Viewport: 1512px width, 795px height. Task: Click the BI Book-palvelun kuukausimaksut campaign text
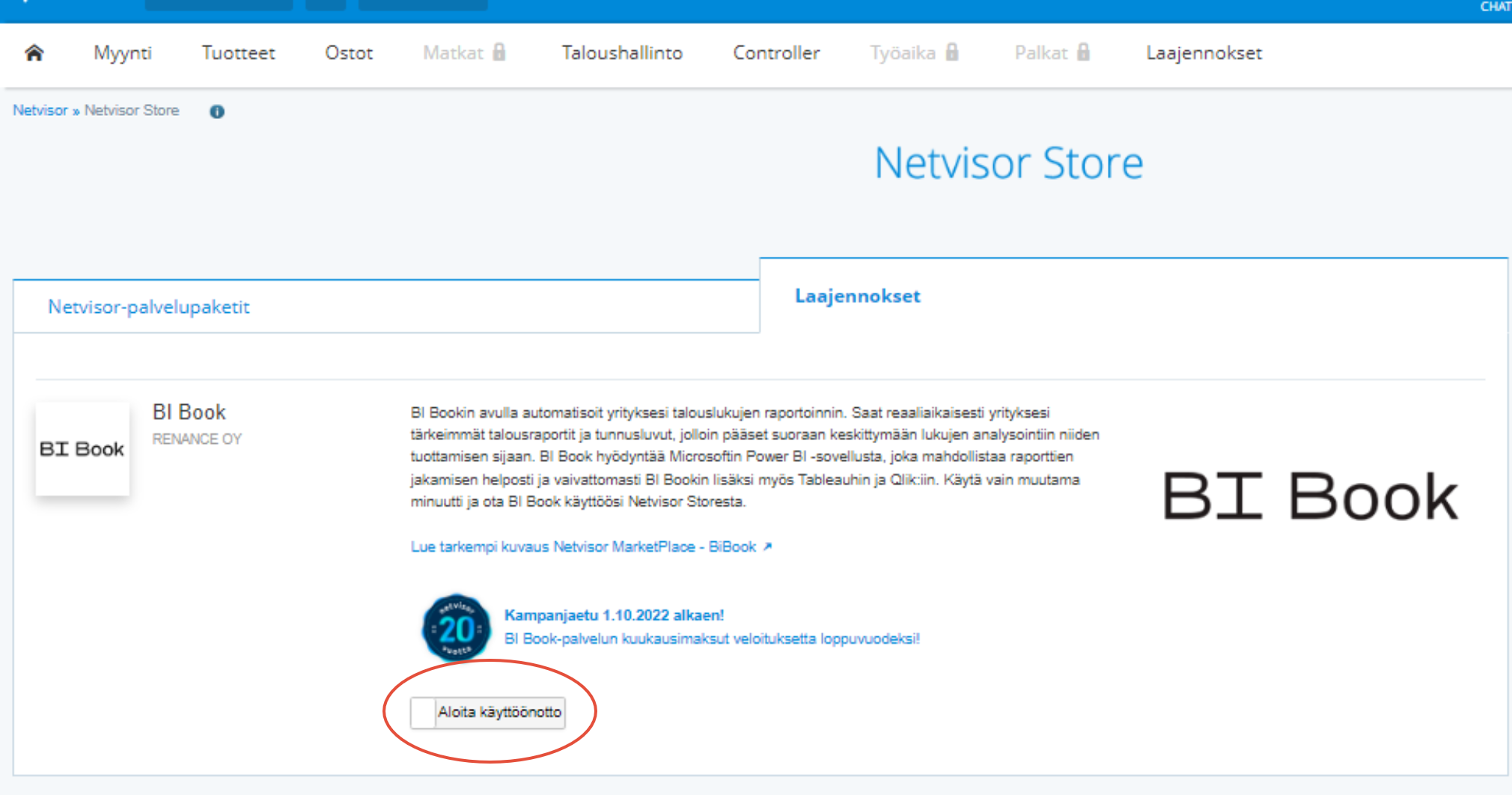click(x=712, y=639)
